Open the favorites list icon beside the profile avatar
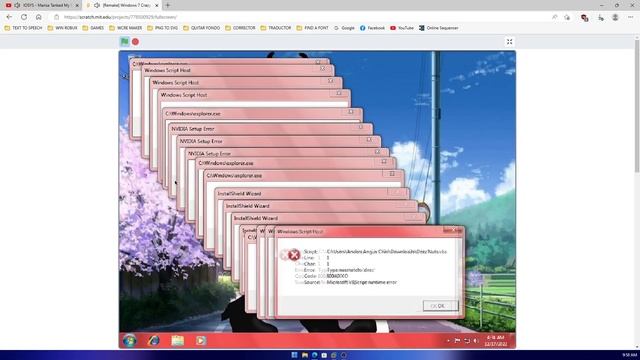 (601, 18)
